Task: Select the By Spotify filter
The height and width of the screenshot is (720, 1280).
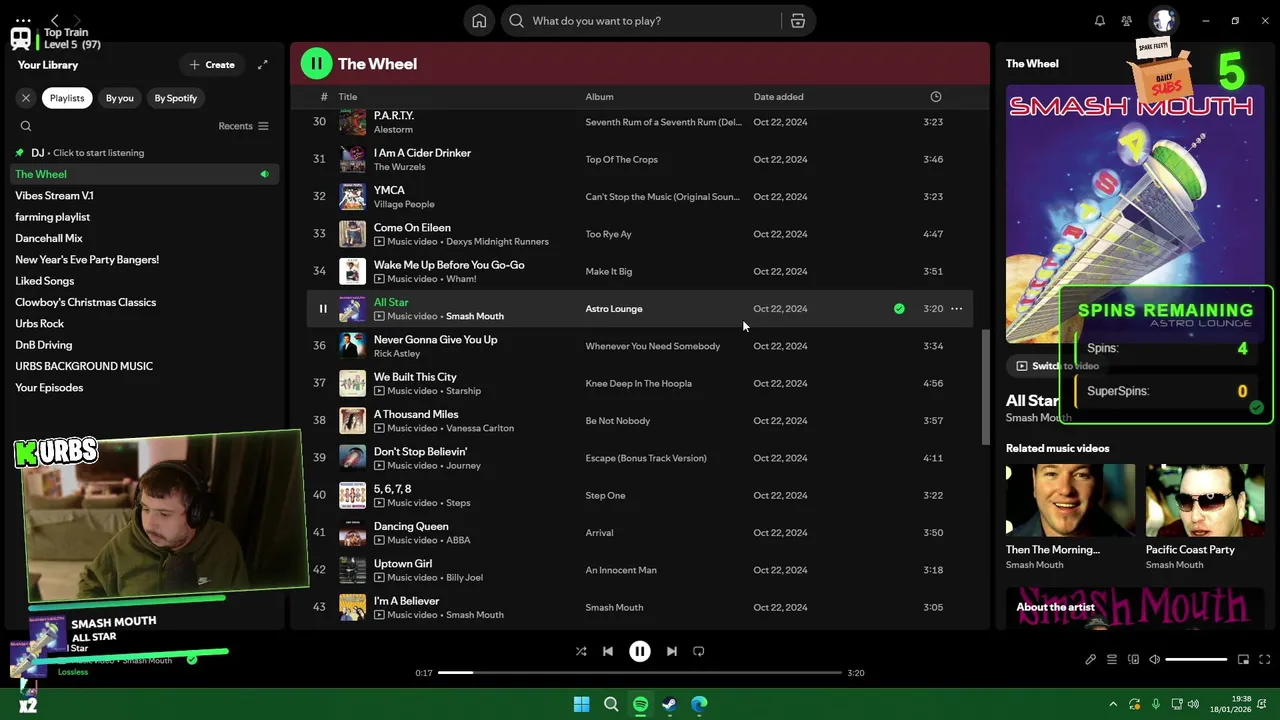Action: click(176, 98)
